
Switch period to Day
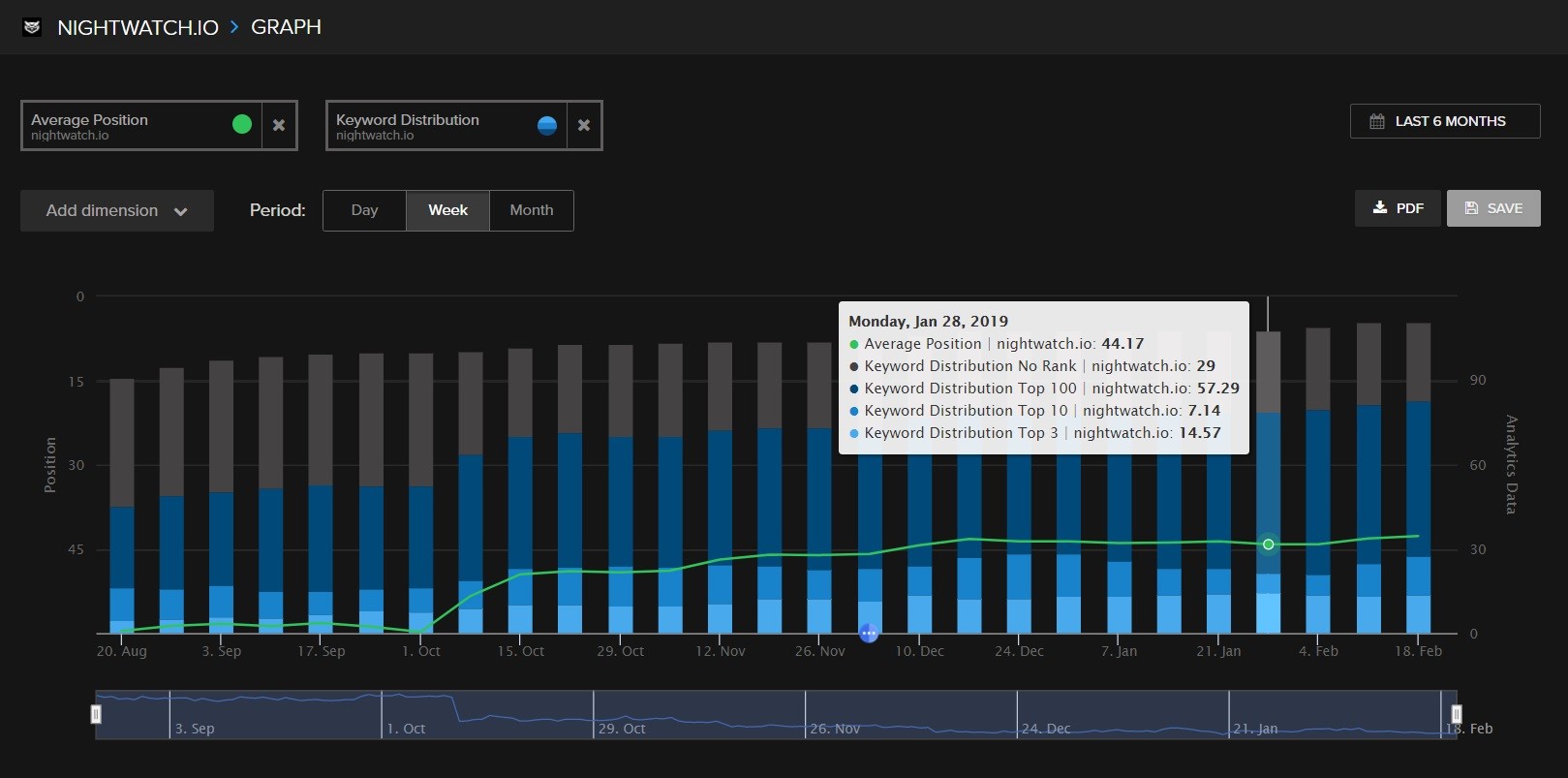(364, 210)
